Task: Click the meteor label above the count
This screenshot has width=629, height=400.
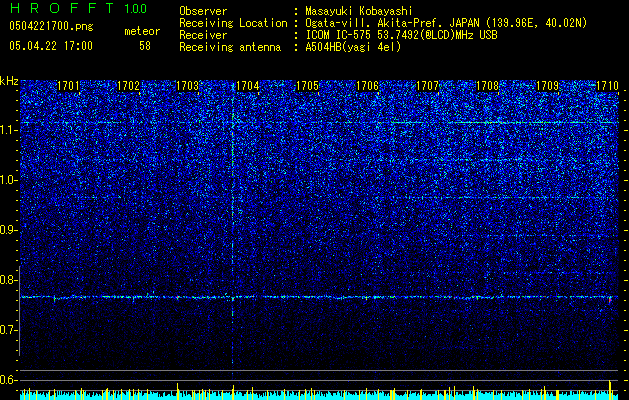Action: pyautogui.click(x=142, y=31)
